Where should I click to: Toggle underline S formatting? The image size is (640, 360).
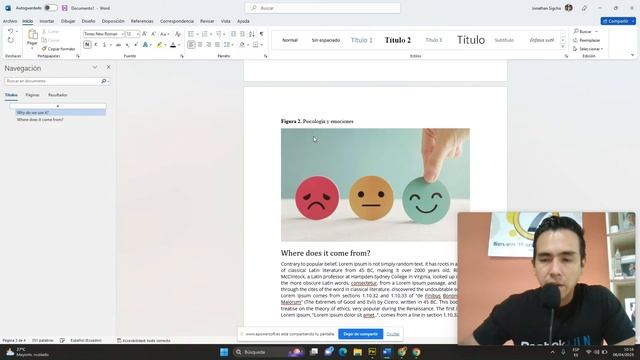[x=104, y=45]
